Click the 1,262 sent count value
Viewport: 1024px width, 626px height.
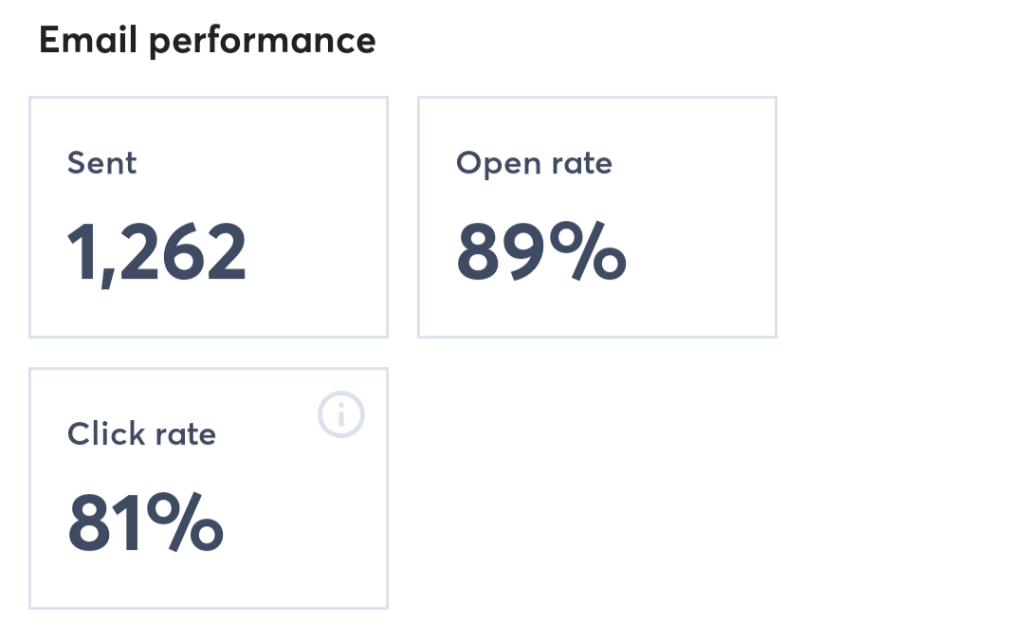pyautogui.click(x=157, y=250)
